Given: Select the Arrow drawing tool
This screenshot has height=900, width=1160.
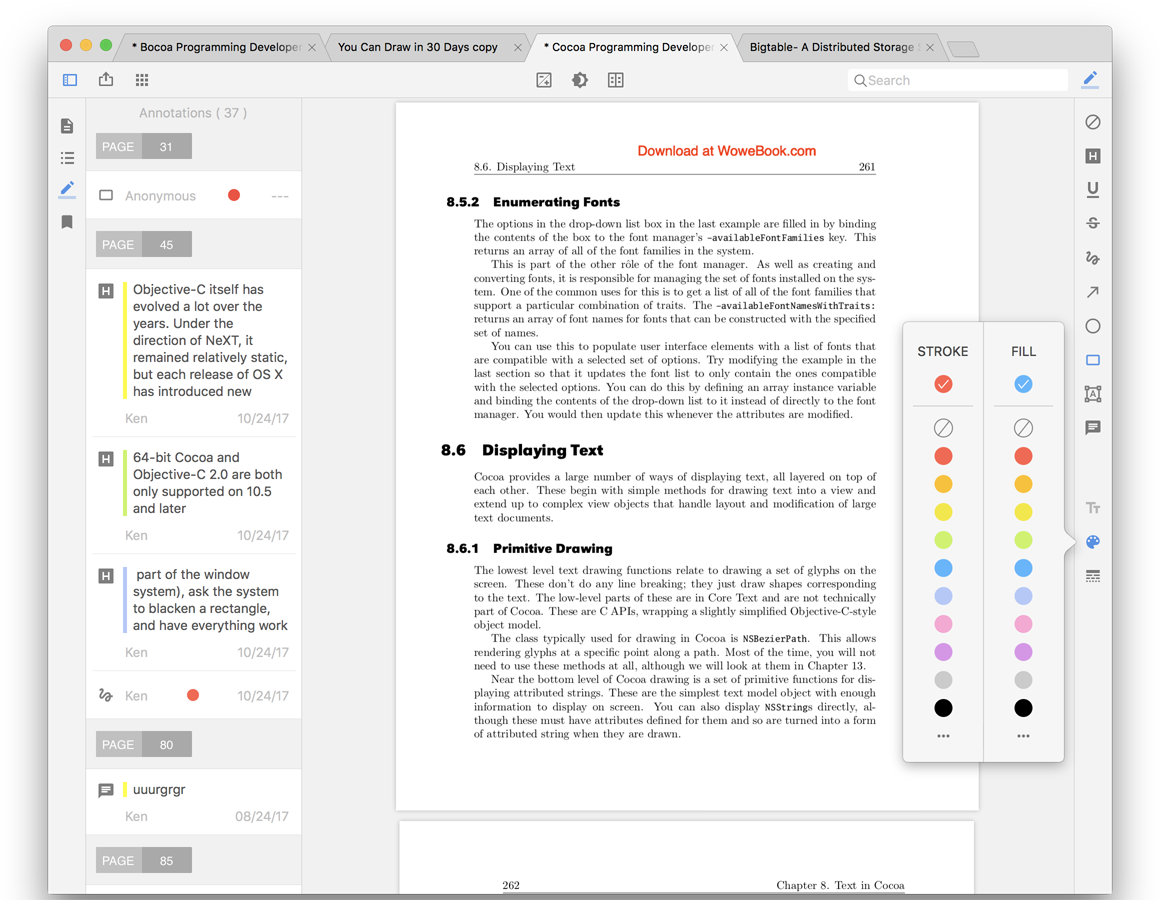Looking at the screenshot, I should tap(1092, 291).
